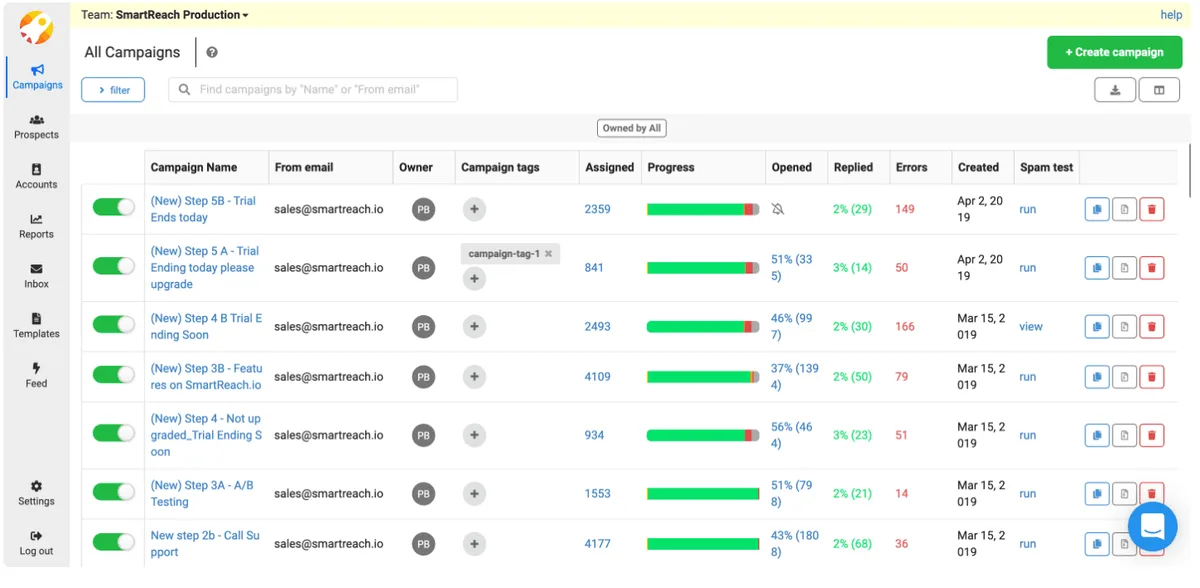The image size is (1200, 588).
Task: Click the help question mark beside All Campaigns
Action: 212,53
